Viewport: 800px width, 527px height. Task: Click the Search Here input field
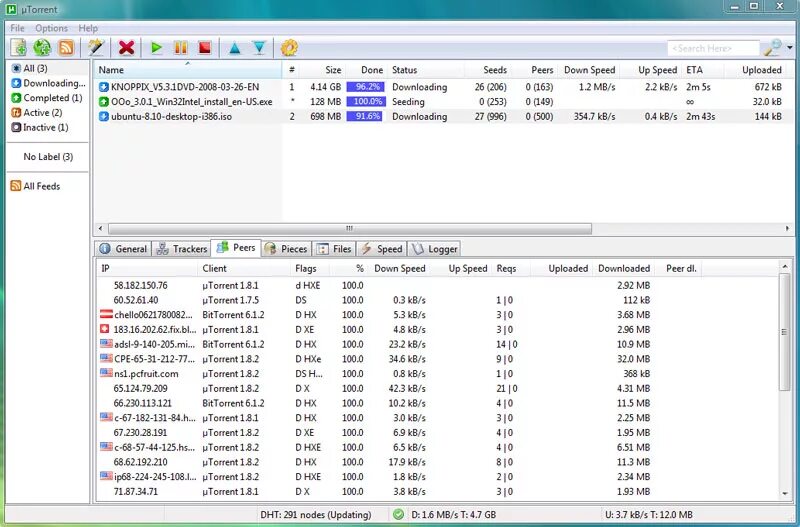[713, 48]
